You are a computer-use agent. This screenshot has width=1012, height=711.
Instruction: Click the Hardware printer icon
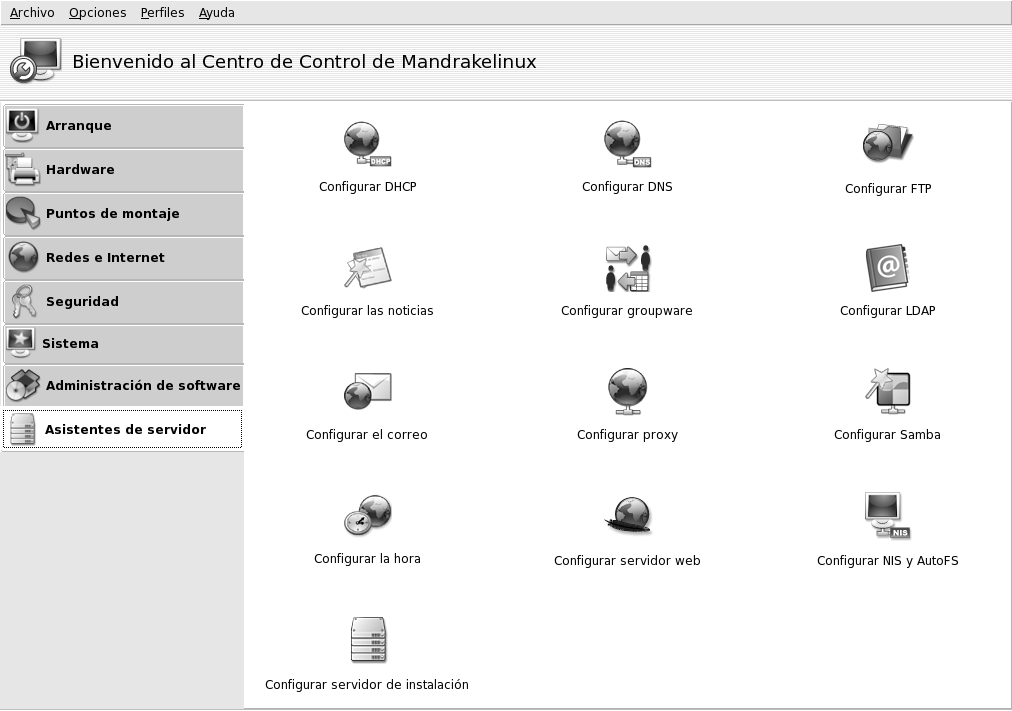(x=23, y=169)
